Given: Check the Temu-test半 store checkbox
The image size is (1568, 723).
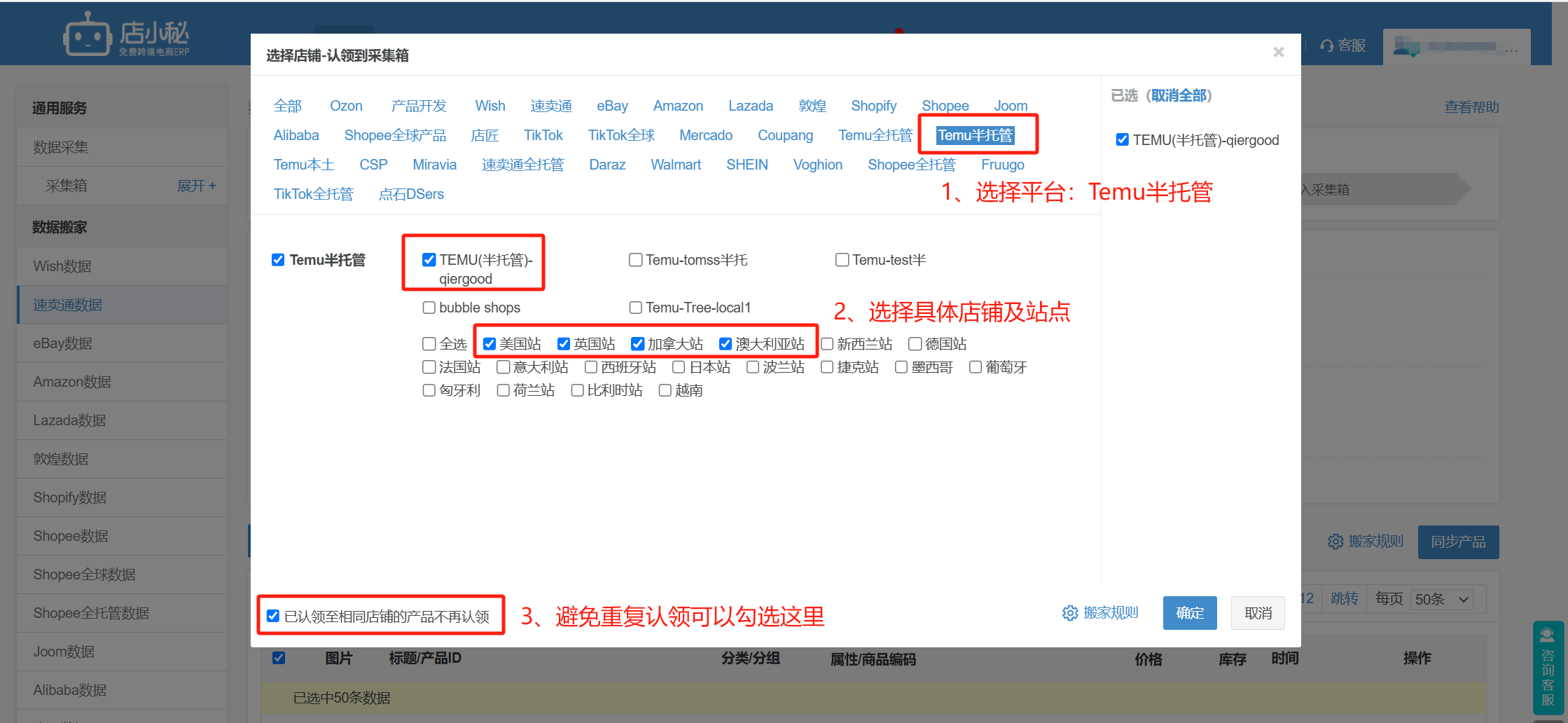Looking at the screenshot, I should [x=842, y=260].
